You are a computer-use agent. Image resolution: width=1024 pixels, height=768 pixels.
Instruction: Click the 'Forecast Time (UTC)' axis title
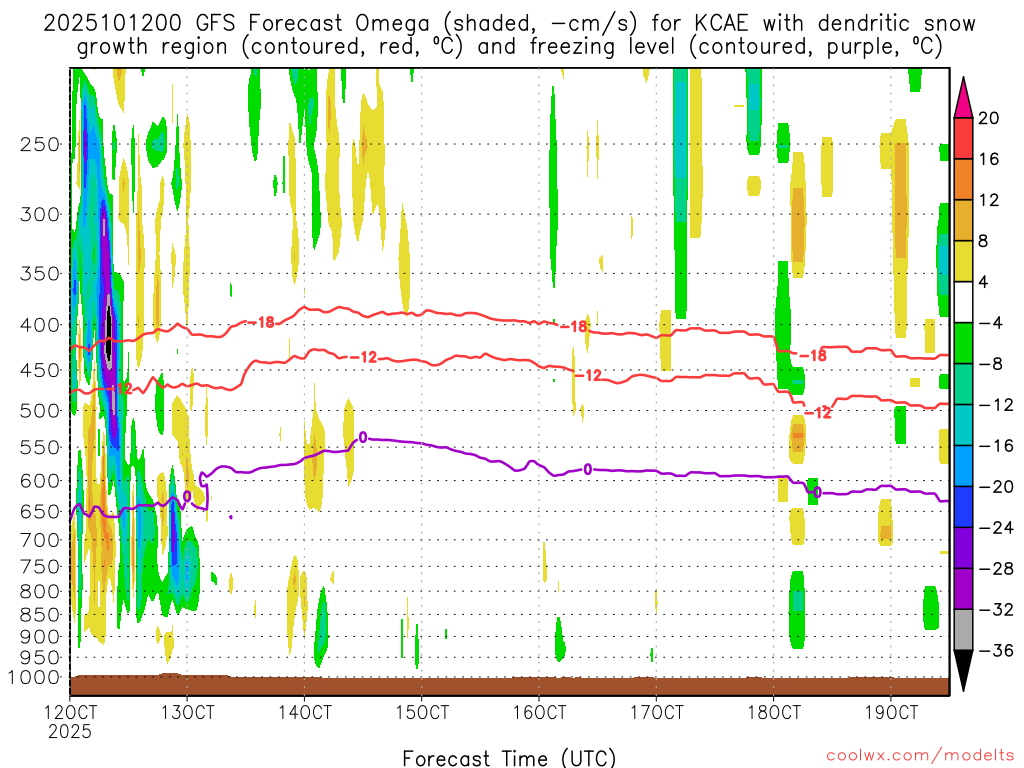point(509,758)
